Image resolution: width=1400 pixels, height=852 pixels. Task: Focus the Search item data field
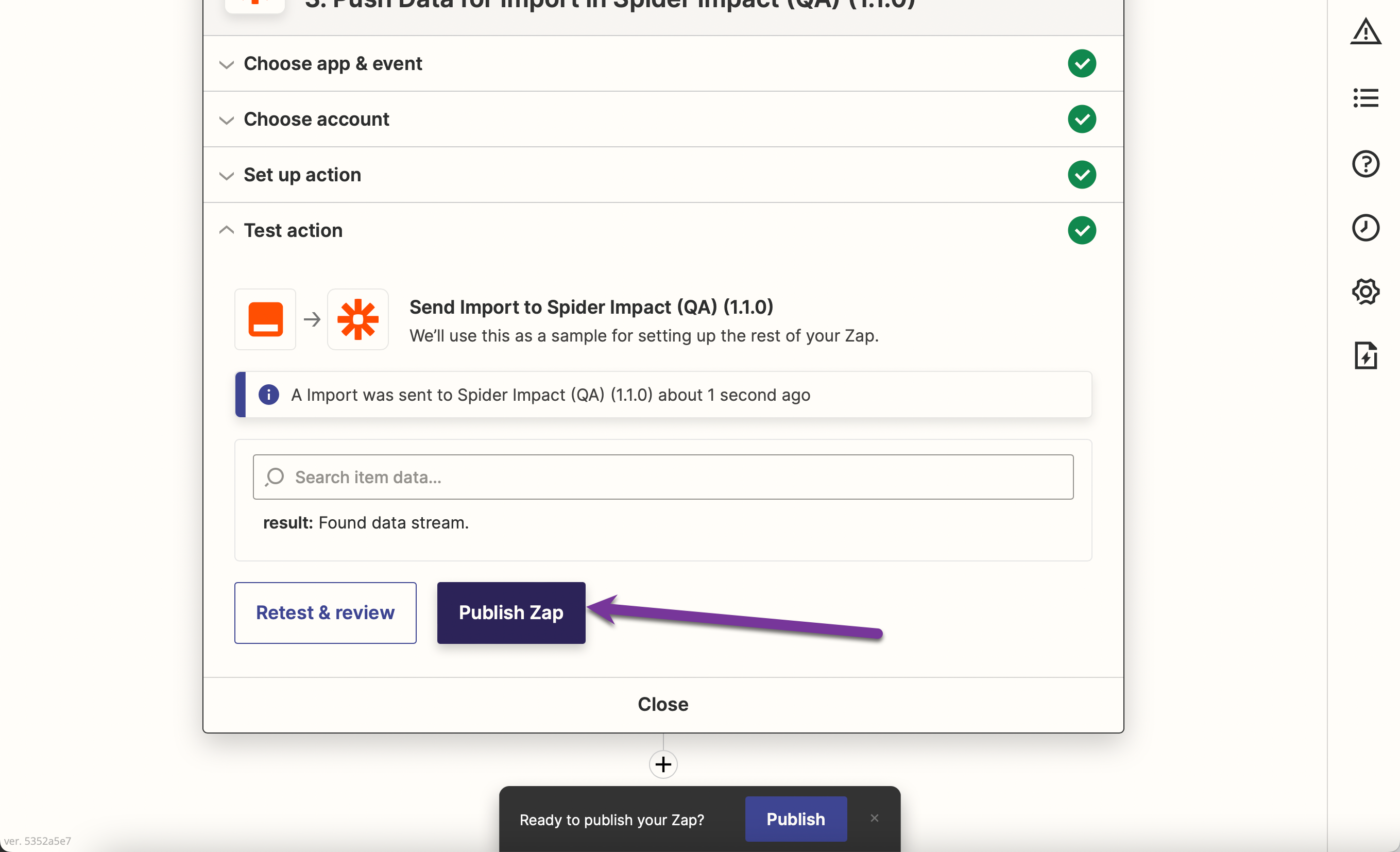663,477
